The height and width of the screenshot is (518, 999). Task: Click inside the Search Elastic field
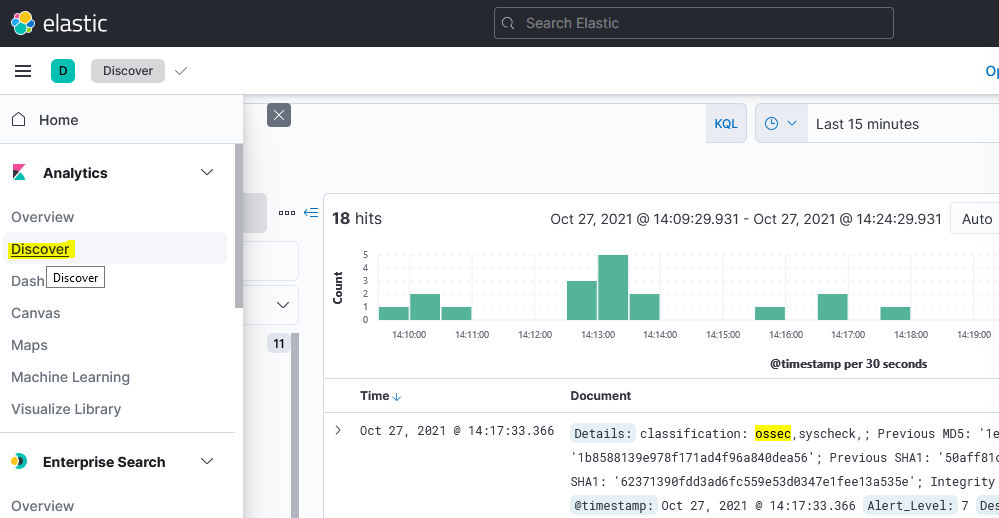(693, 24)
